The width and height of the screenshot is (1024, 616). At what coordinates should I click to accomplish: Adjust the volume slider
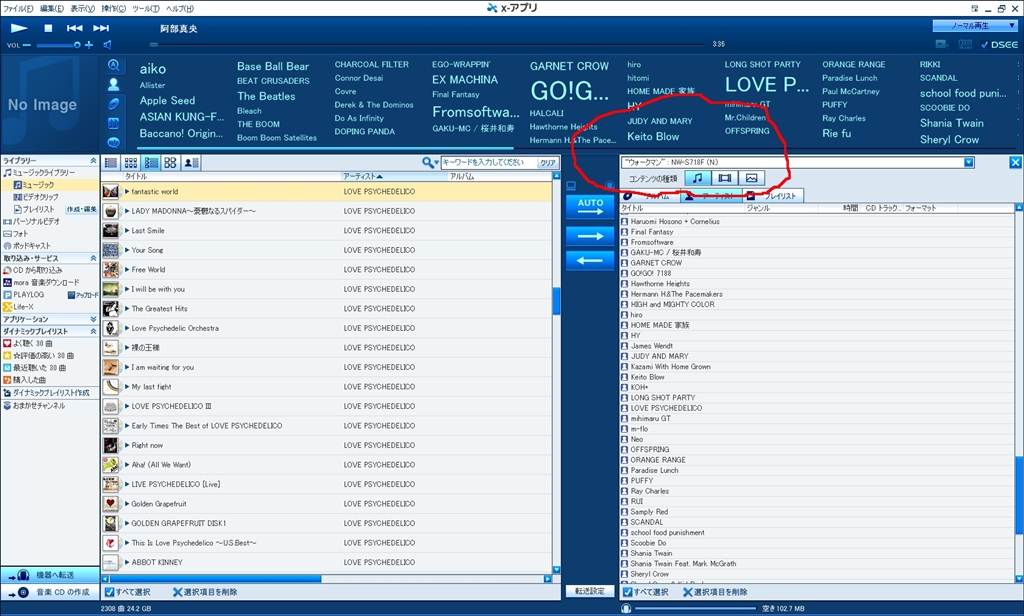pos(57,45)
